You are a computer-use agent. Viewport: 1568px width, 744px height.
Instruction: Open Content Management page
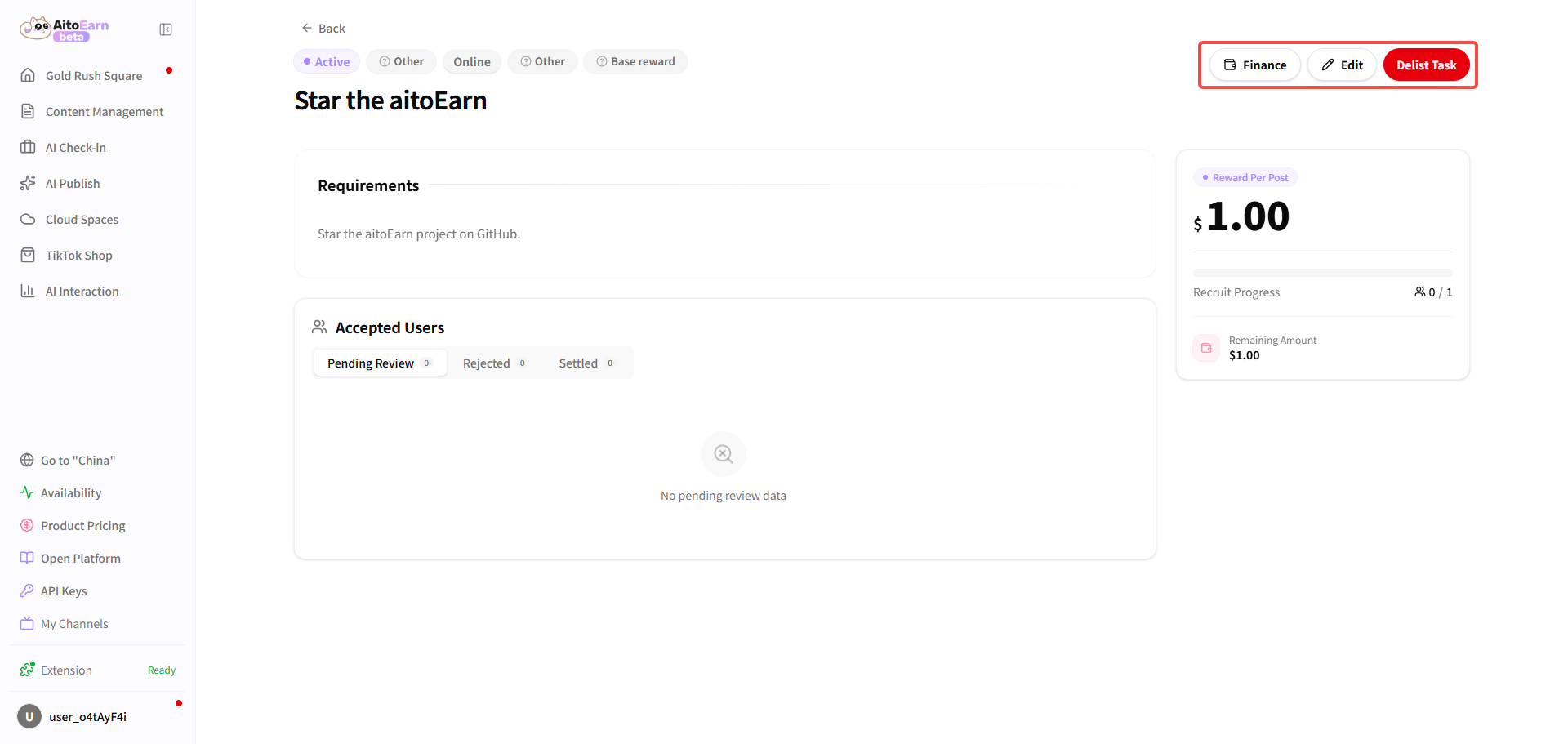pos(98,111)
